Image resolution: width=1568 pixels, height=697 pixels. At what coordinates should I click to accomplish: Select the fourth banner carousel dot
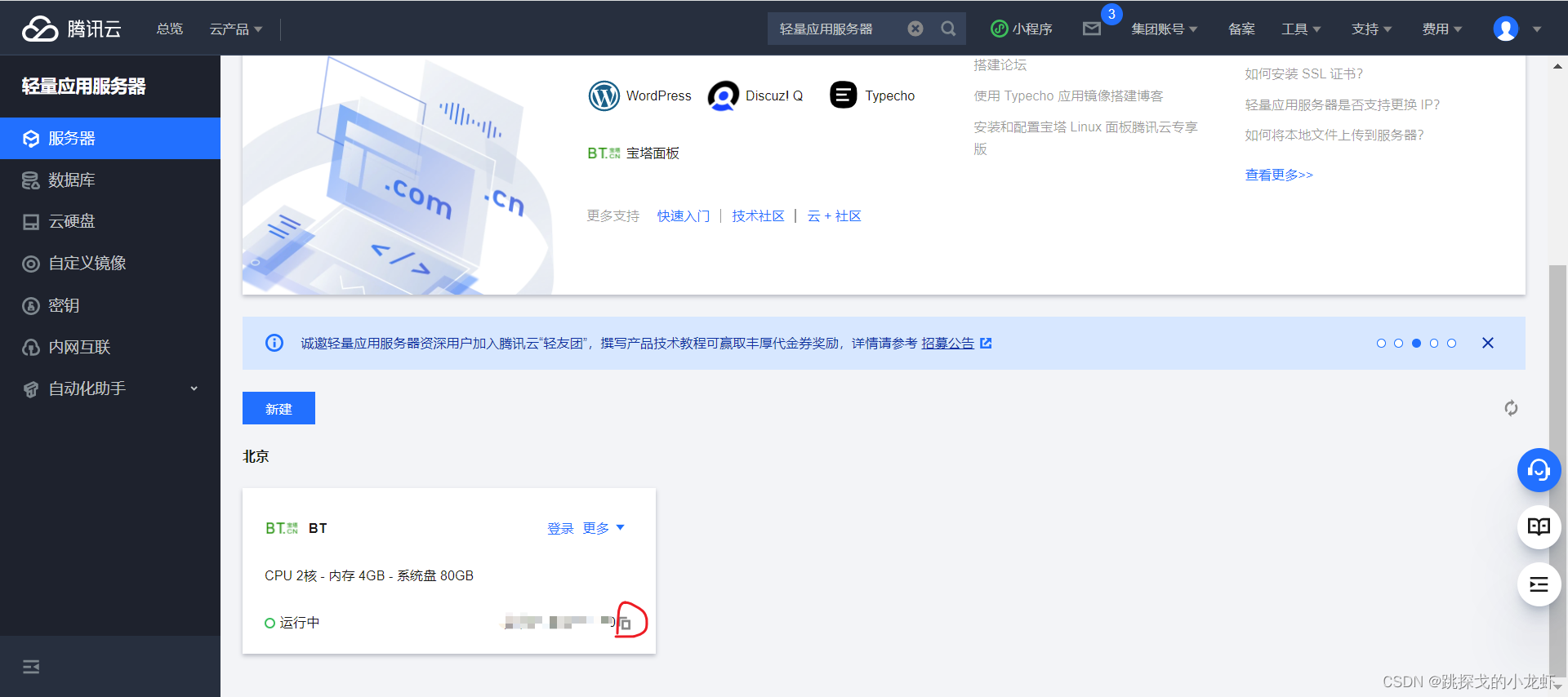[1433, 343]
